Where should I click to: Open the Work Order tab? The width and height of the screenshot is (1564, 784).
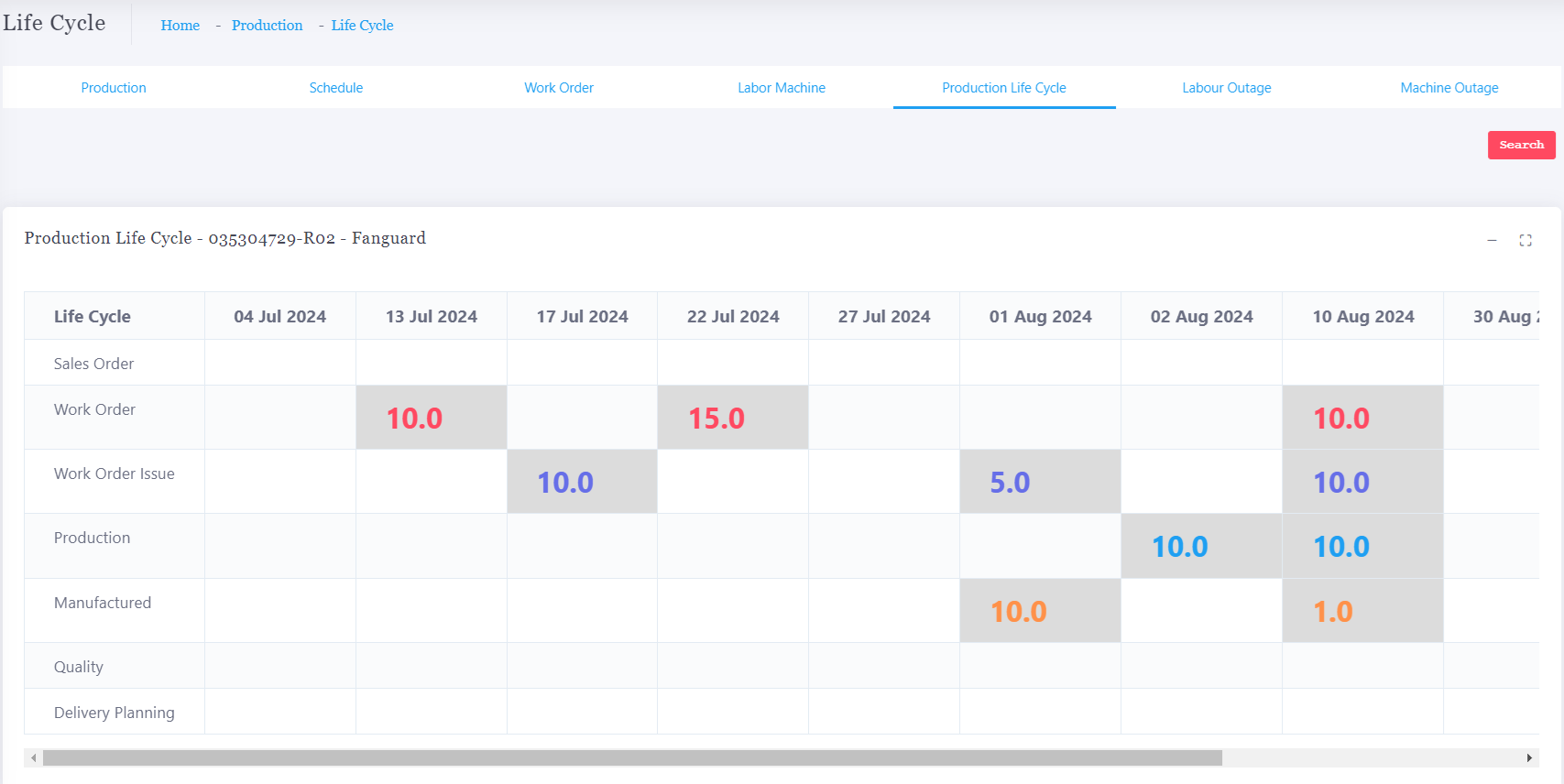(559, 88)
